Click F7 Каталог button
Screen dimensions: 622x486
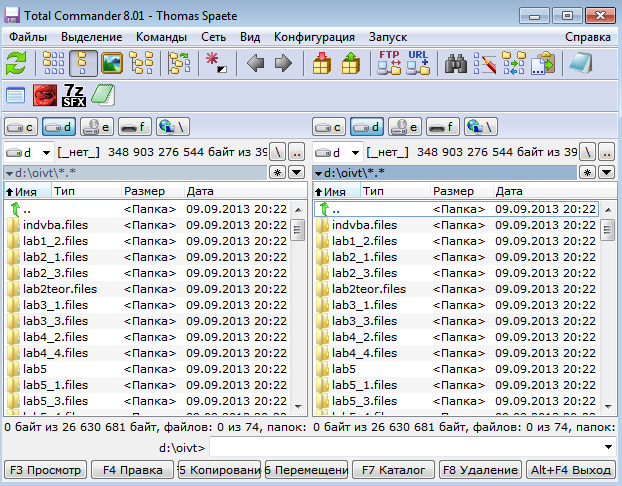(x=393, y=470)
